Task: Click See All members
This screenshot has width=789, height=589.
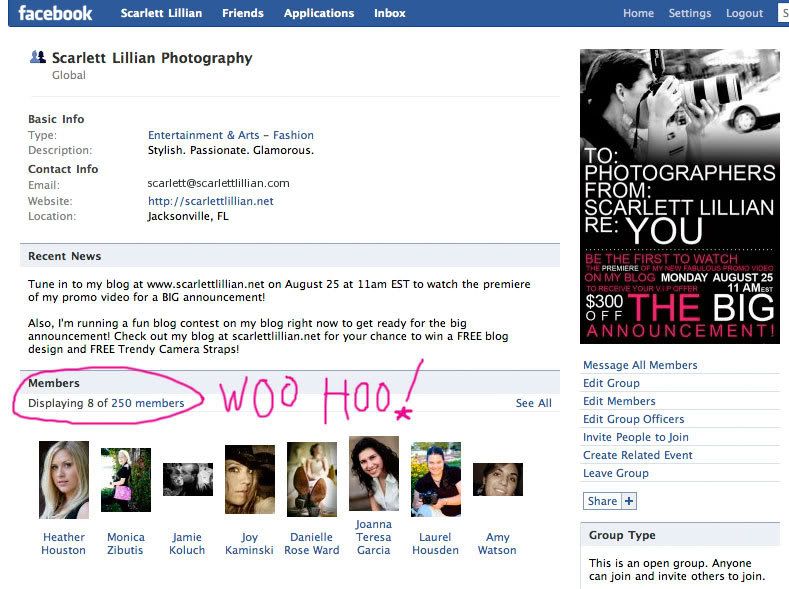Action: (x=533, y=403)
